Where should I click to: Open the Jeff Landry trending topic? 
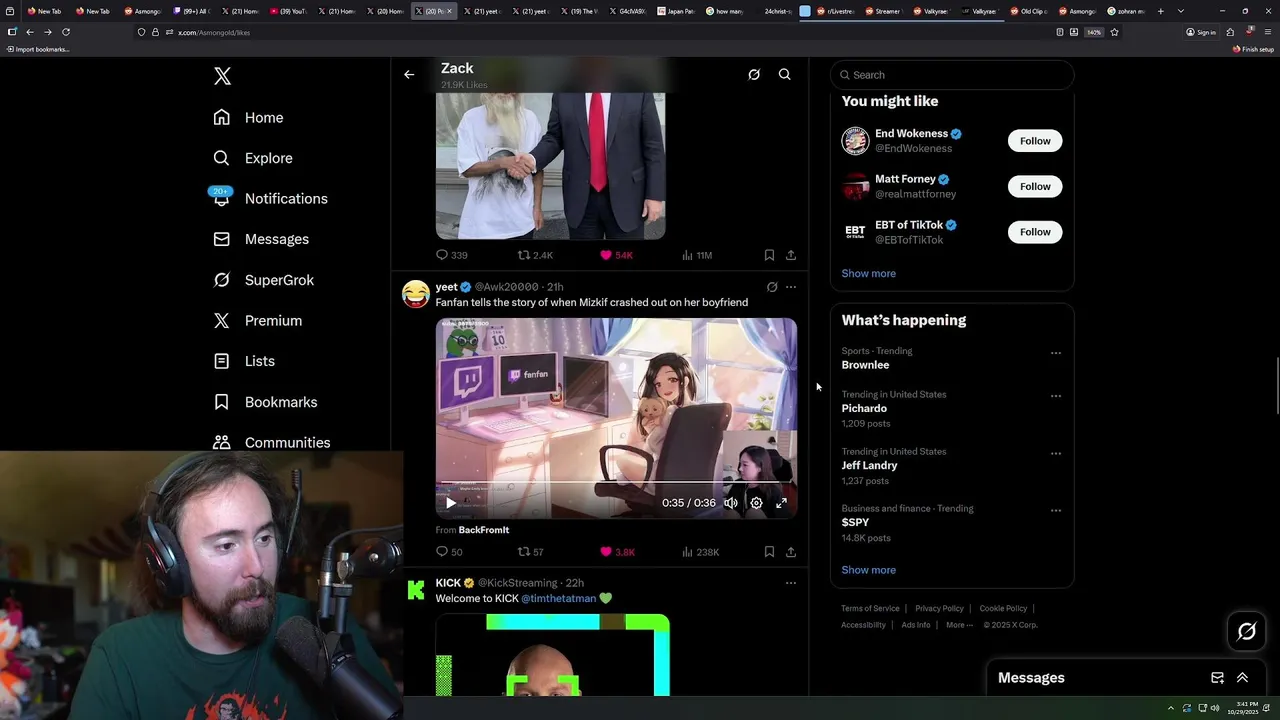tap(869, 465)
